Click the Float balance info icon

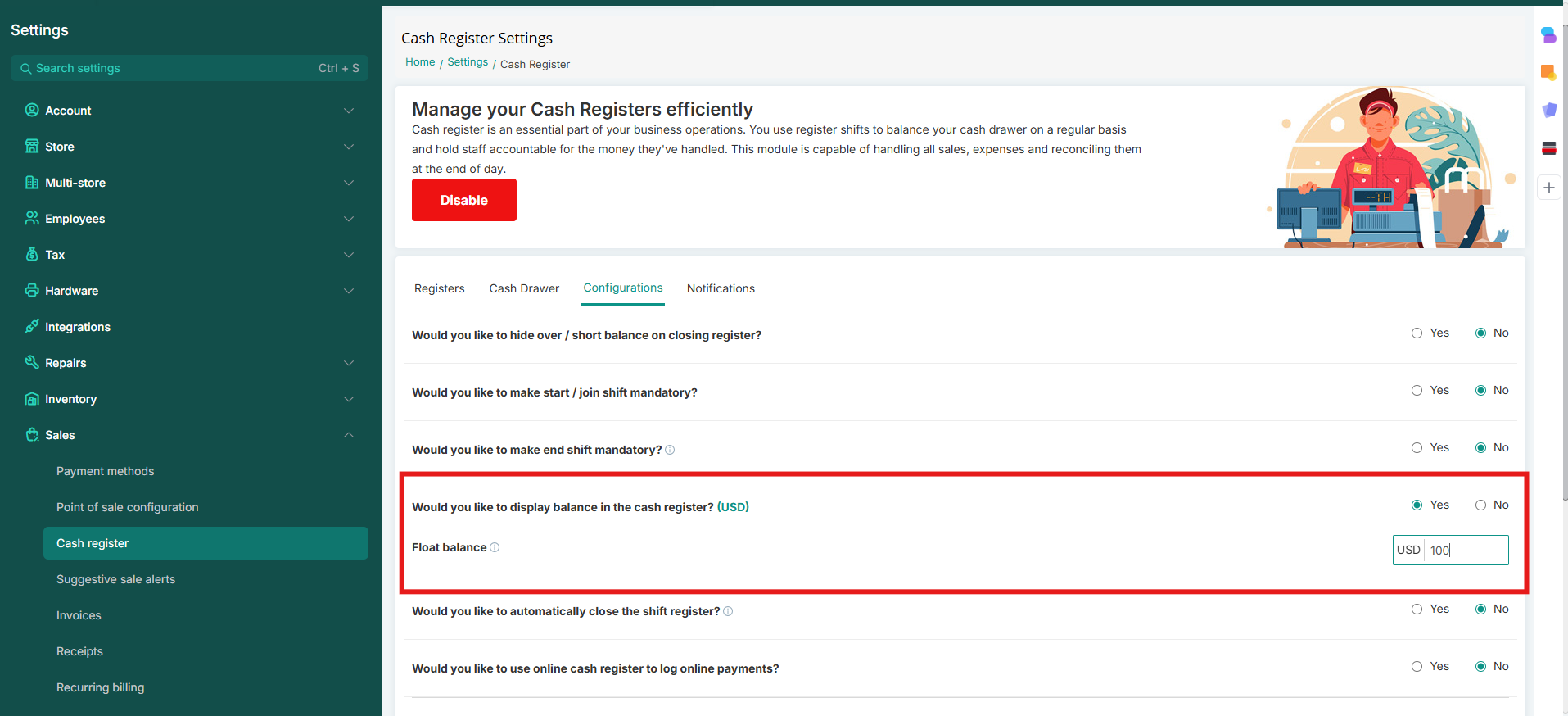tap(495, 547)
